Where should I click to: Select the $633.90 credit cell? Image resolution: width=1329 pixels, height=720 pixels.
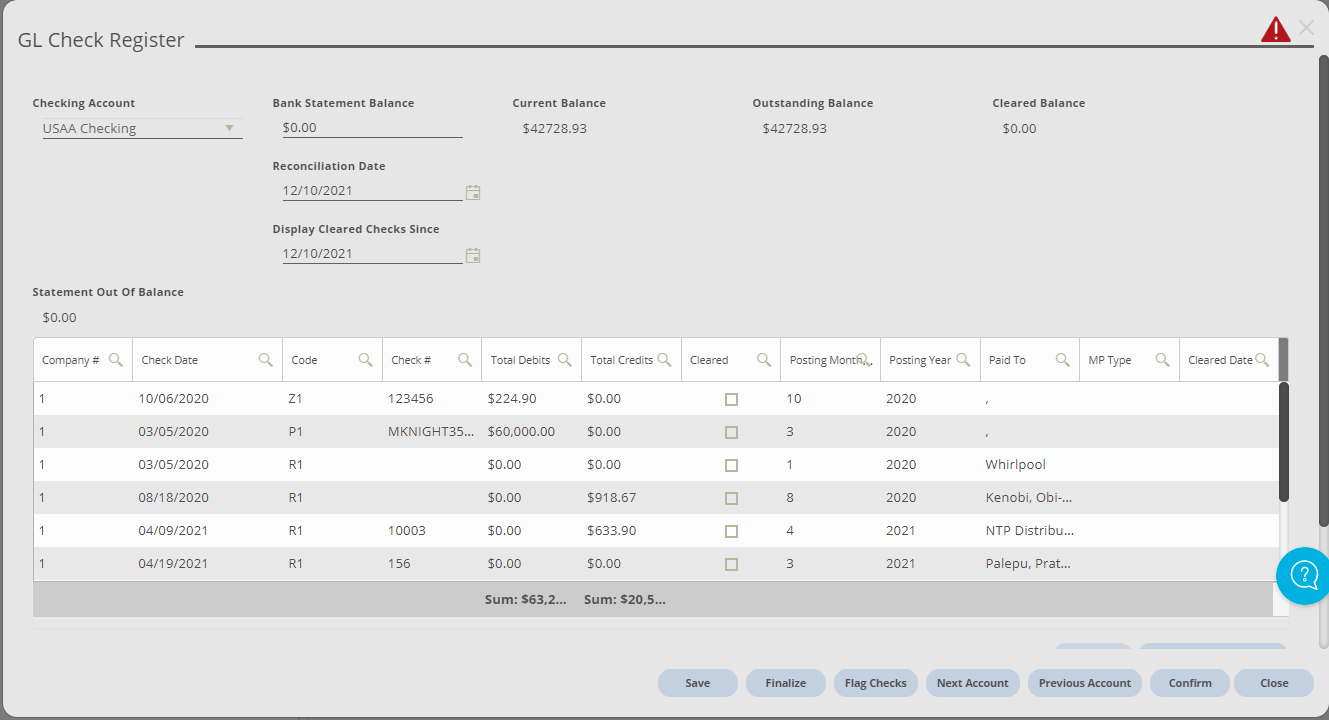pyautogui.click(x=631, y=530)
